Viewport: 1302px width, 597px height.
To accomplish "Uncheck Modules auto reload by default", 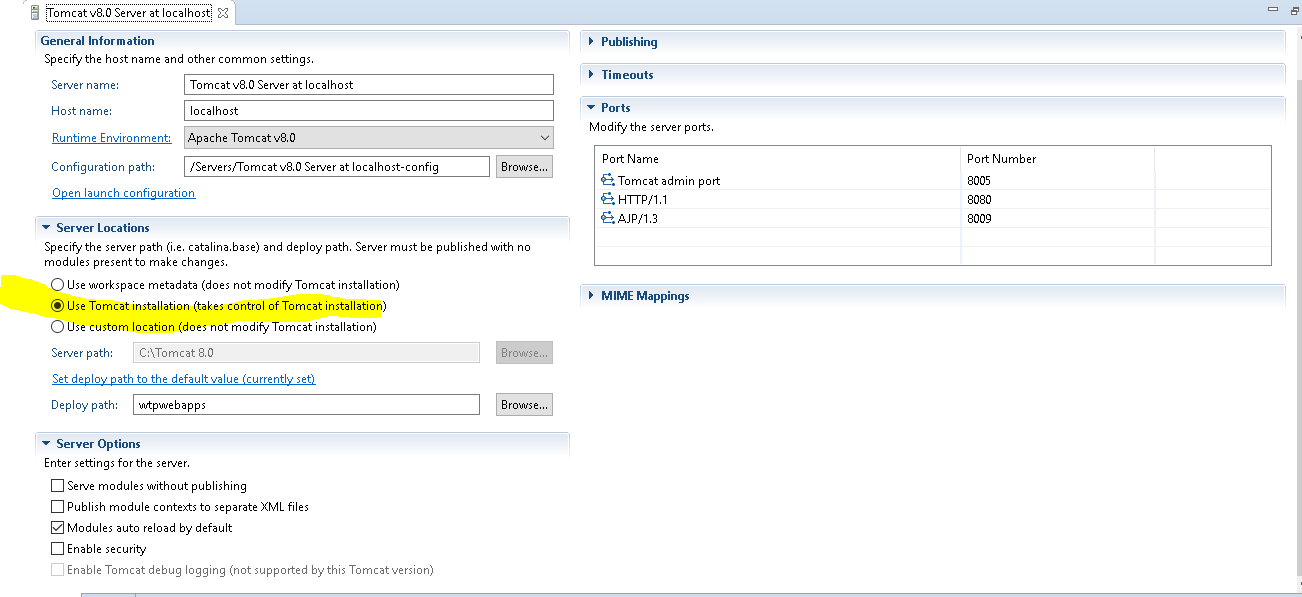I will click(57, 528).
